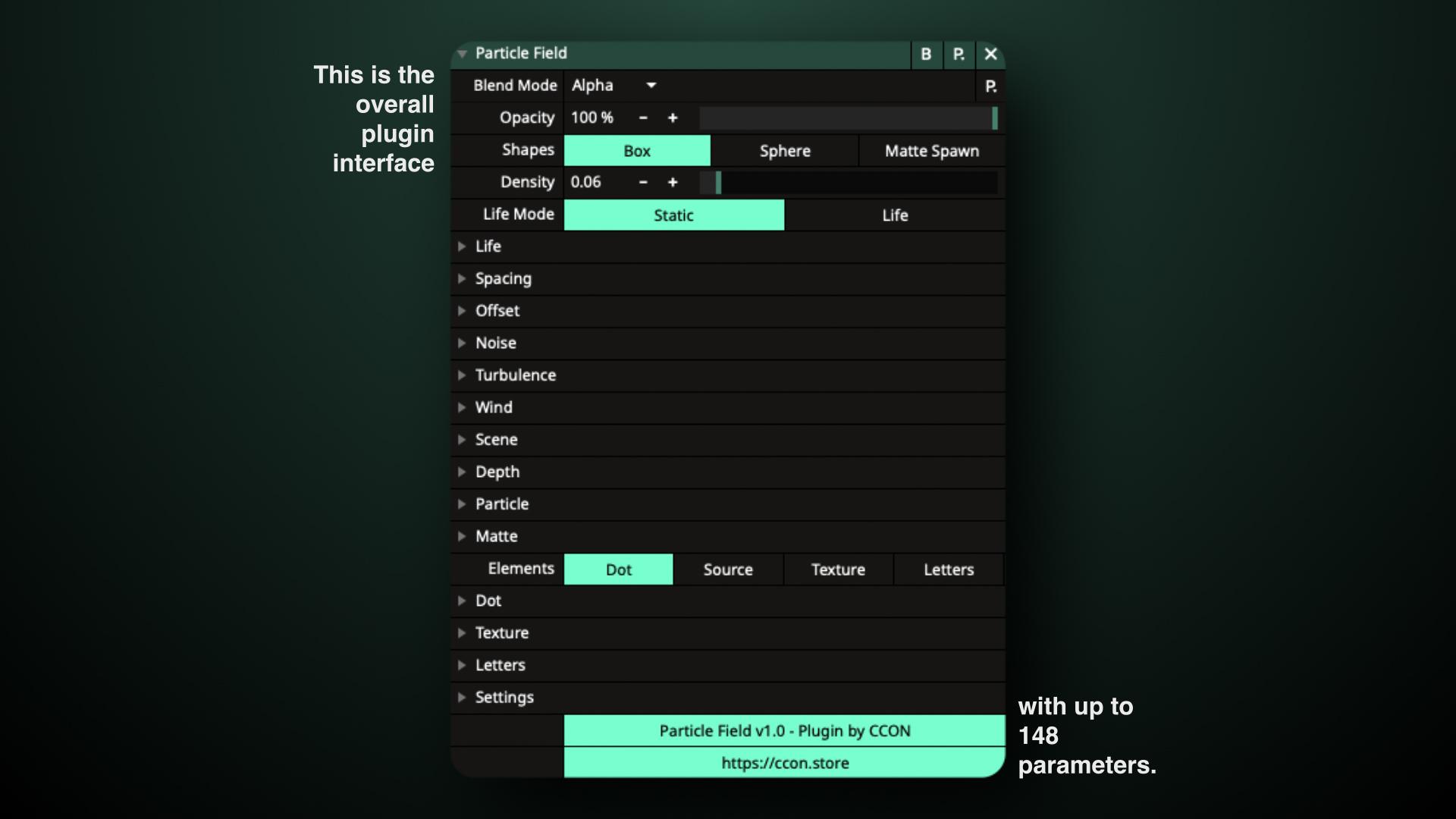Choose Source in the Elements row
Viewport: 1456px width, 819px height.
coord(728,570)
